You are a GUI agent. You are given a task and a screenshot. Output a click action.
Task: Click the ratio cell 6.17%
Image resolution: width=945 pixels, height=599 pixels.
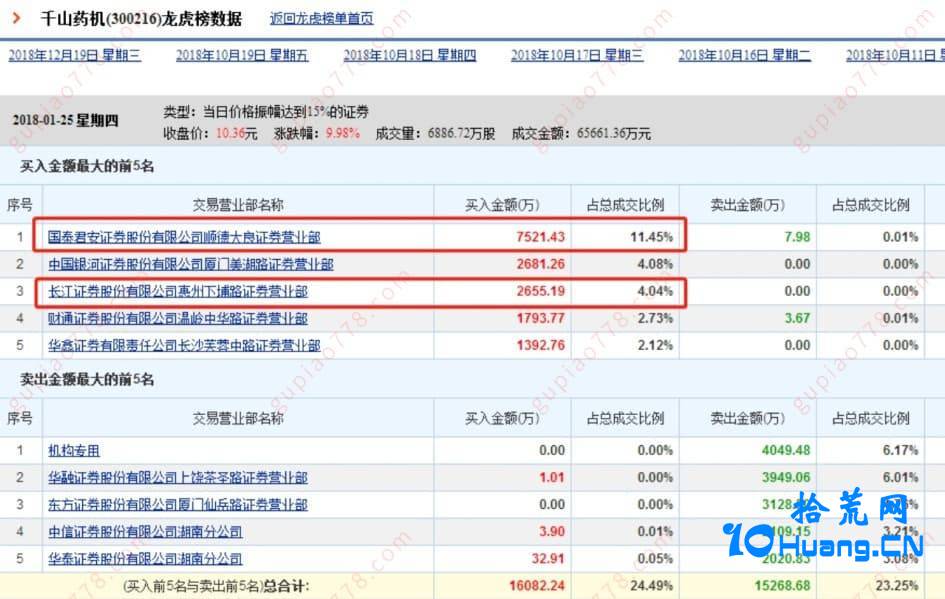pyautogui.click(x=900, y=450)
